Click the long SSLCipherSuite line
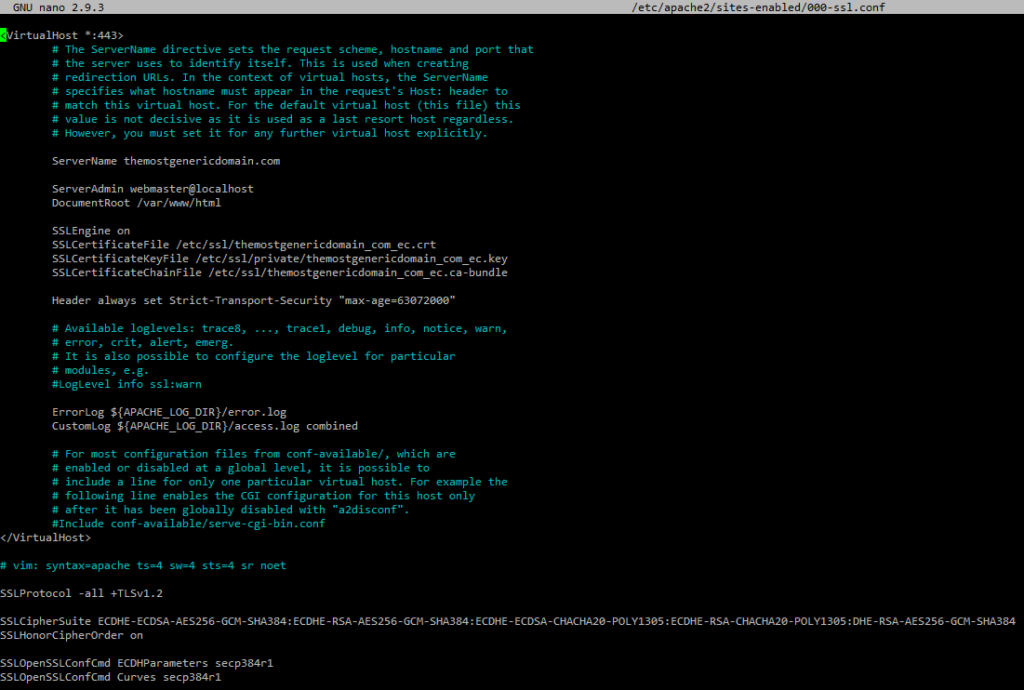Image resolution: width=1024 pixels, height=690 pixels. (x=508, y=621)
